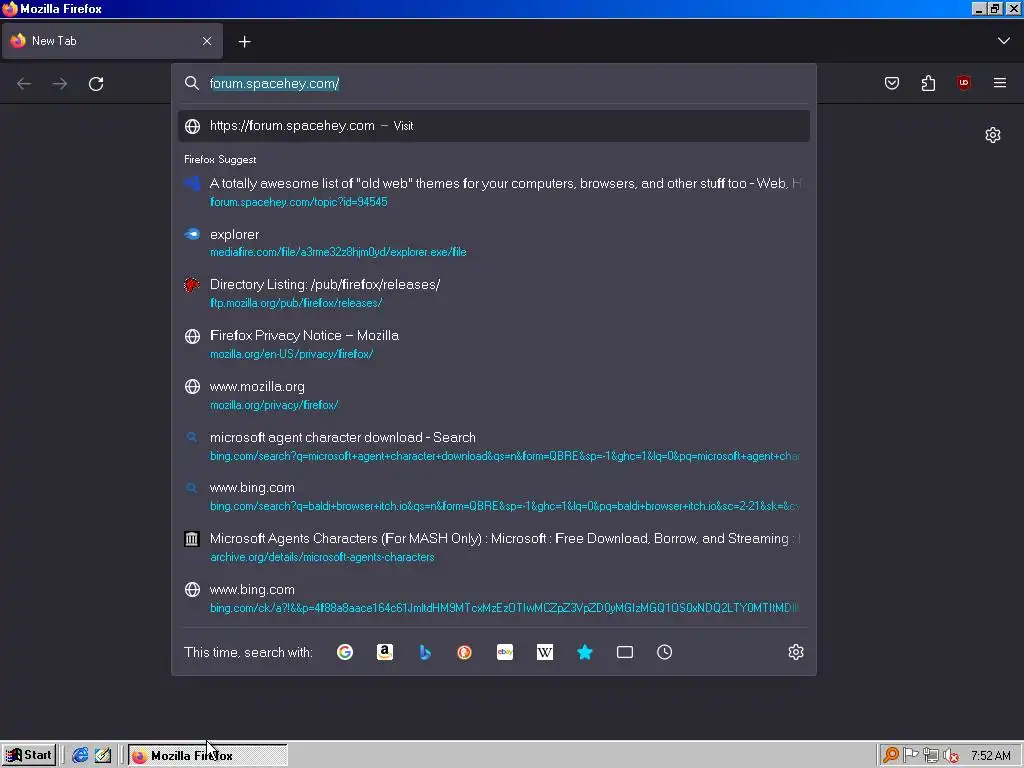Open Save to Pocket
Screen dimensions: 1024x768
[x=891, y=83]
